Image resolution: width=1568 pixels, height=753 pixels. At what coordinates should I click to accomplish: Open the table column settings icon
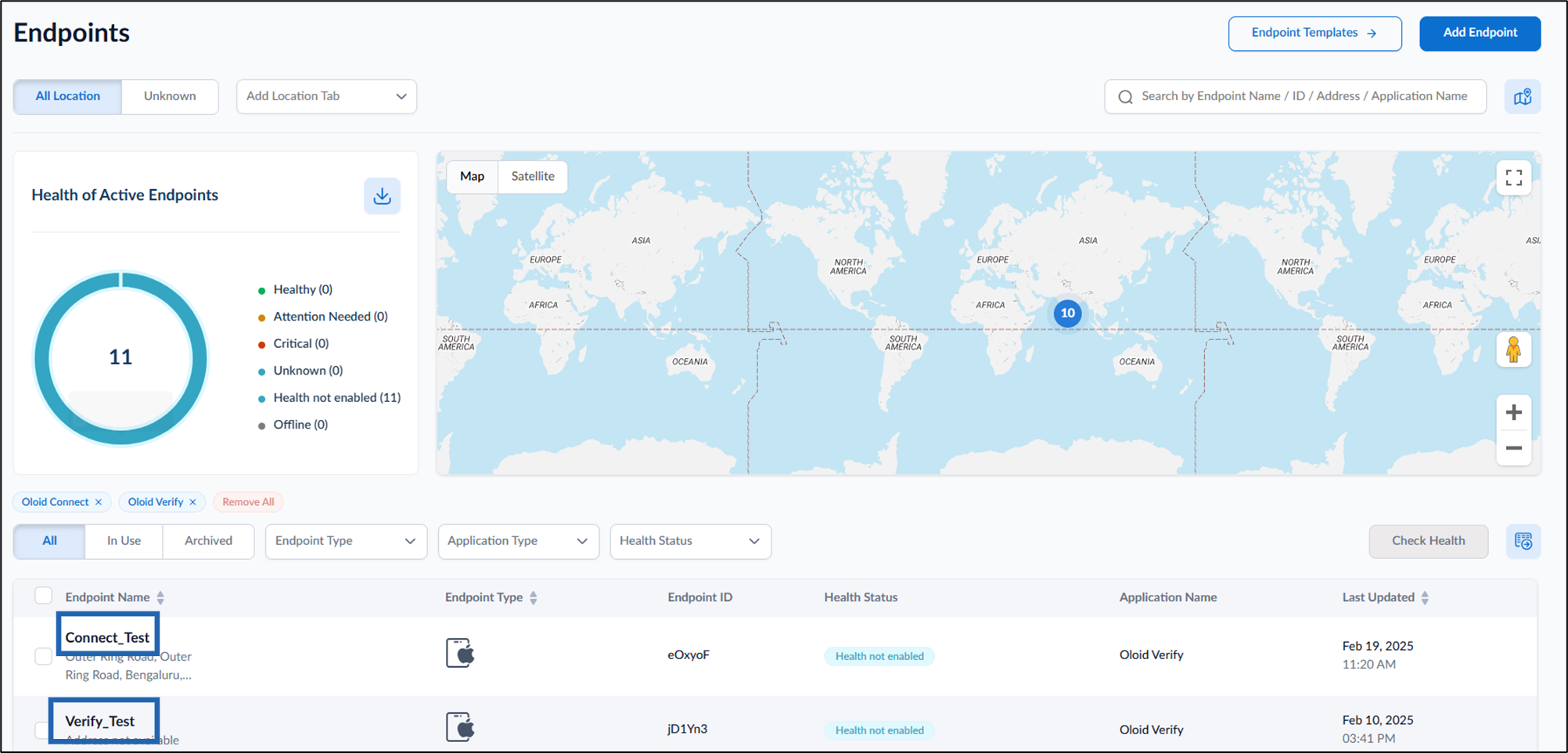click(x=1523, y=541)
